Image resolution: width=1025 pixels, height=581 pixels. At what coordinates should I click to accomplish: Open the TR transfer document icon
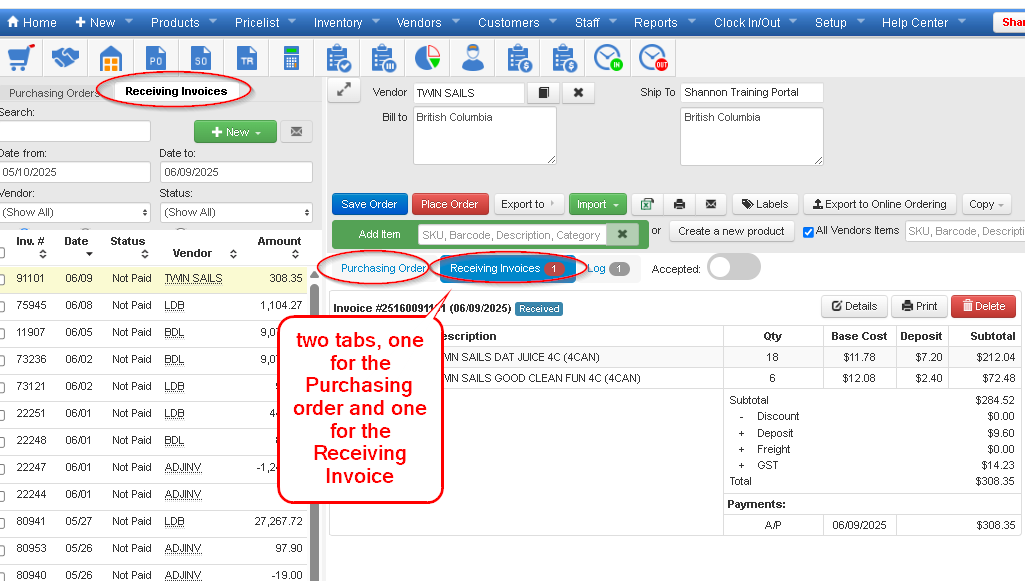click(246, 58)
